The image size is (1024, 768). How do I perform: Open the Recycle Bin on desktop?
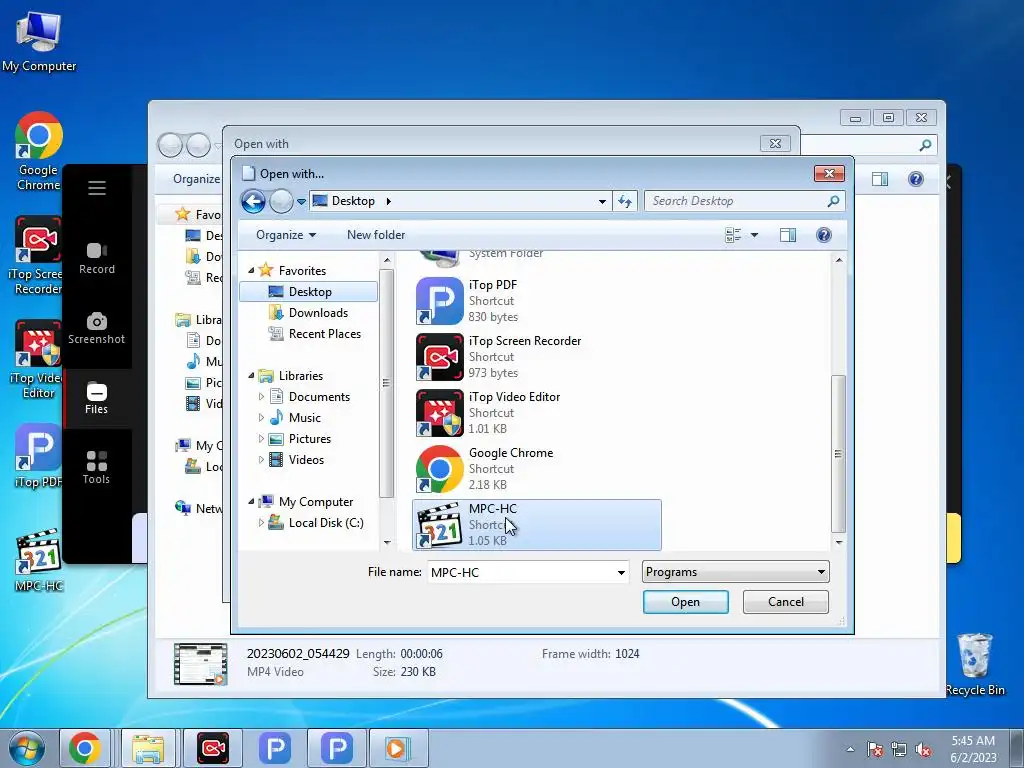click(975, 665)
